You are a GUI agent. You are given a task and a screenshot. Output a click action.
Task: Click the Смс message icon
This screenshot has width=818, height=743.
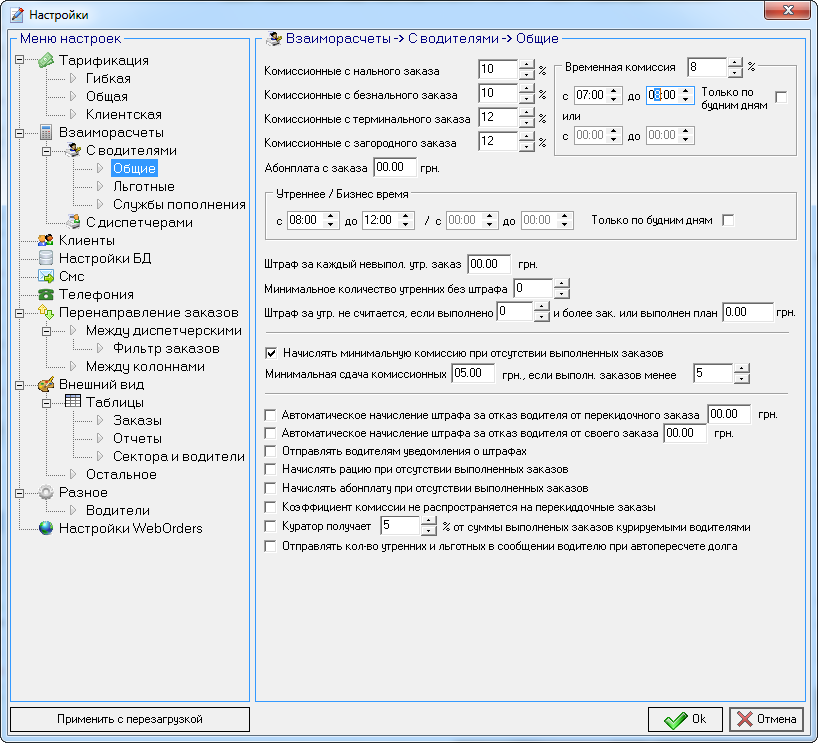coord(46,276)
